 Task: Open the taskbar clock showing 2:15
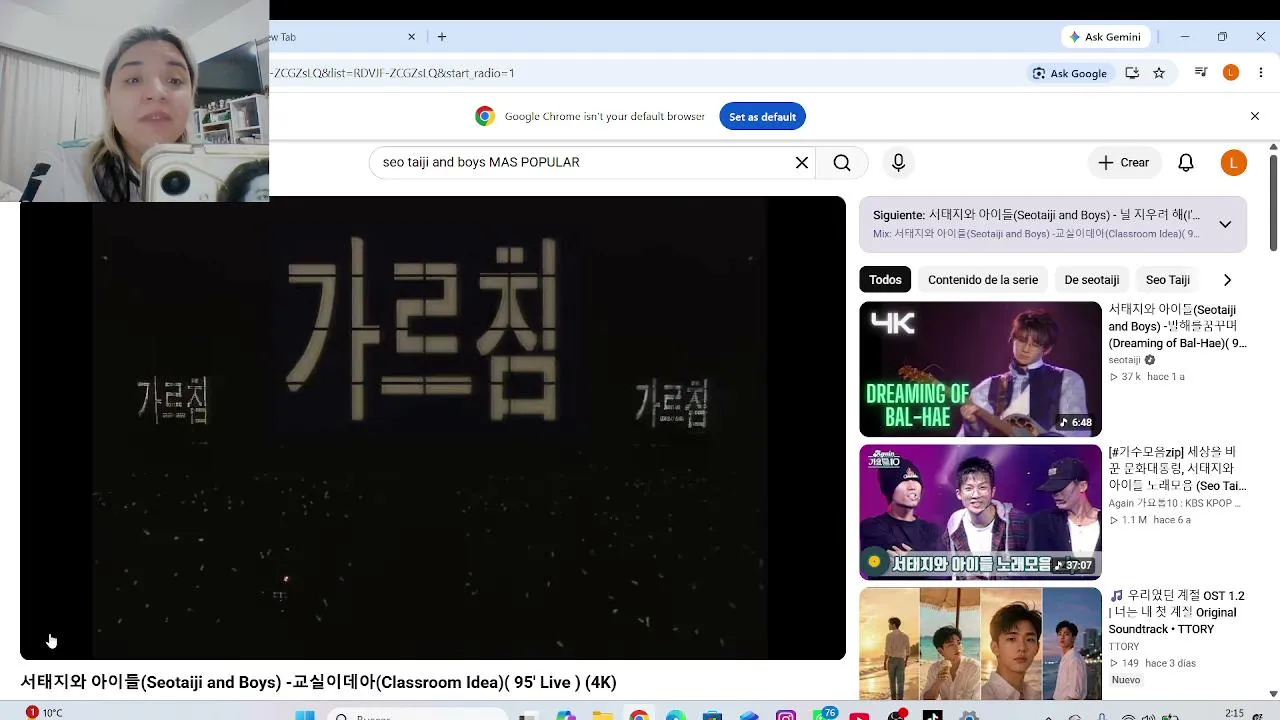(1234, 713)
